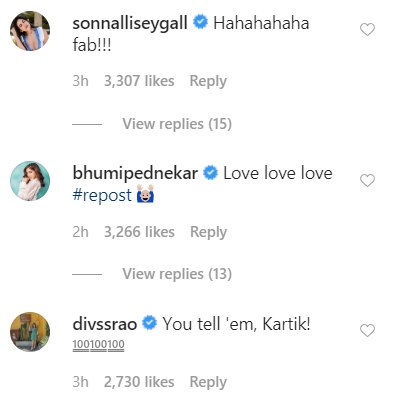This screenshot has height=401, width=397.
Task: Open sonnalliseygall's profile picture
Action: coord(30,31)
